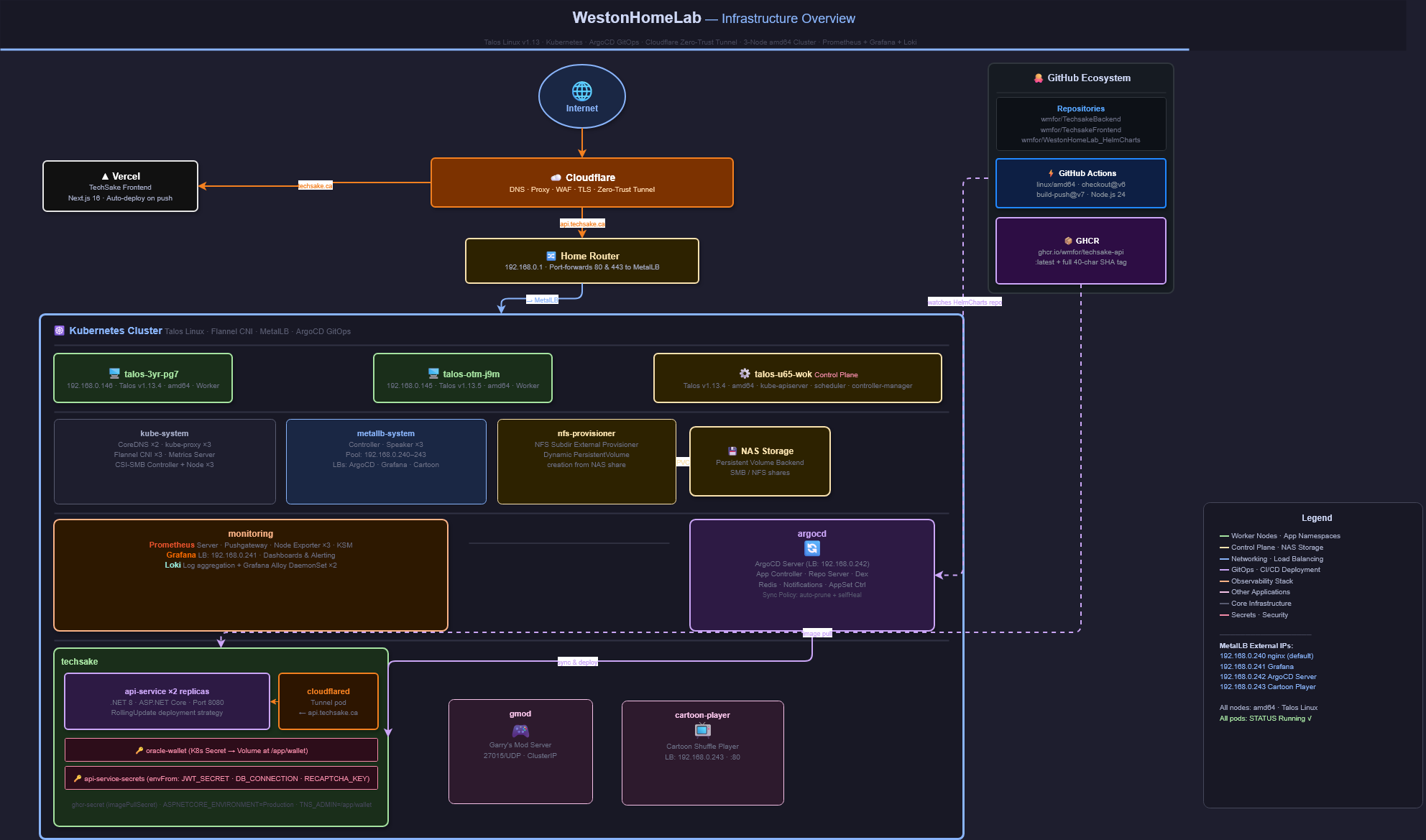1426x840 pixels.
Task: Click the ghcr.io/wmfor/techsake-api image path
Action: (1081, 252)
